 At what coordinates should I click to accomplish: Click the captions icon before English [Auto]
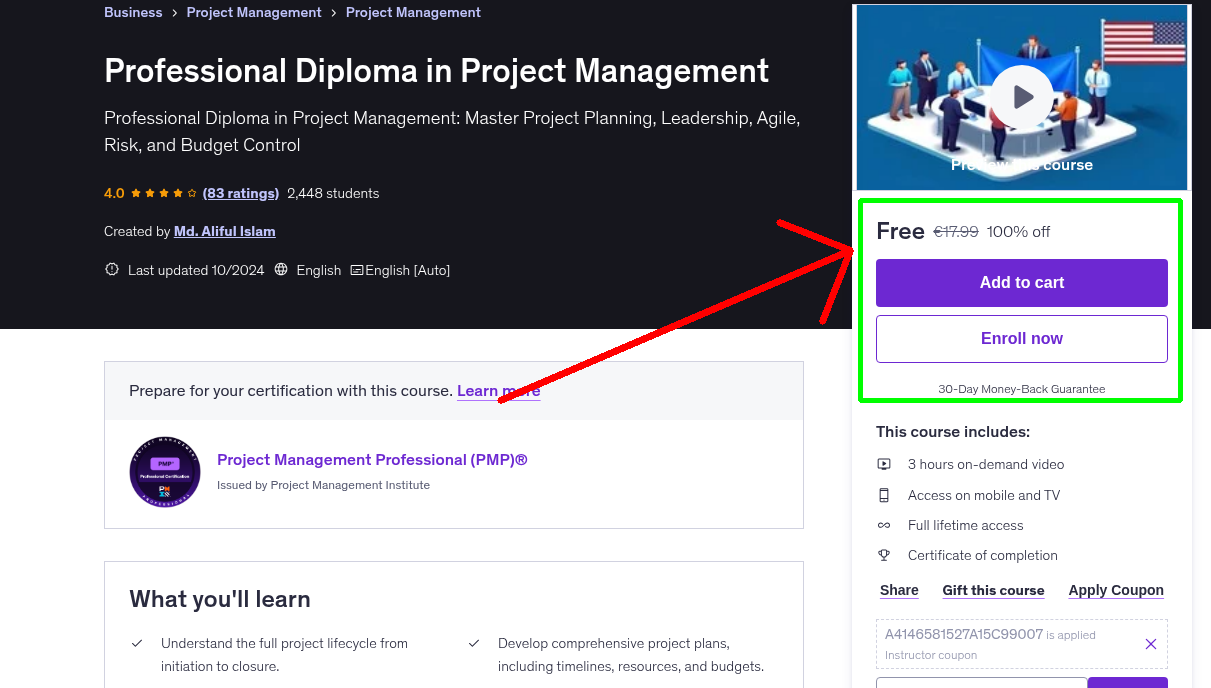(x=356, y=270)
